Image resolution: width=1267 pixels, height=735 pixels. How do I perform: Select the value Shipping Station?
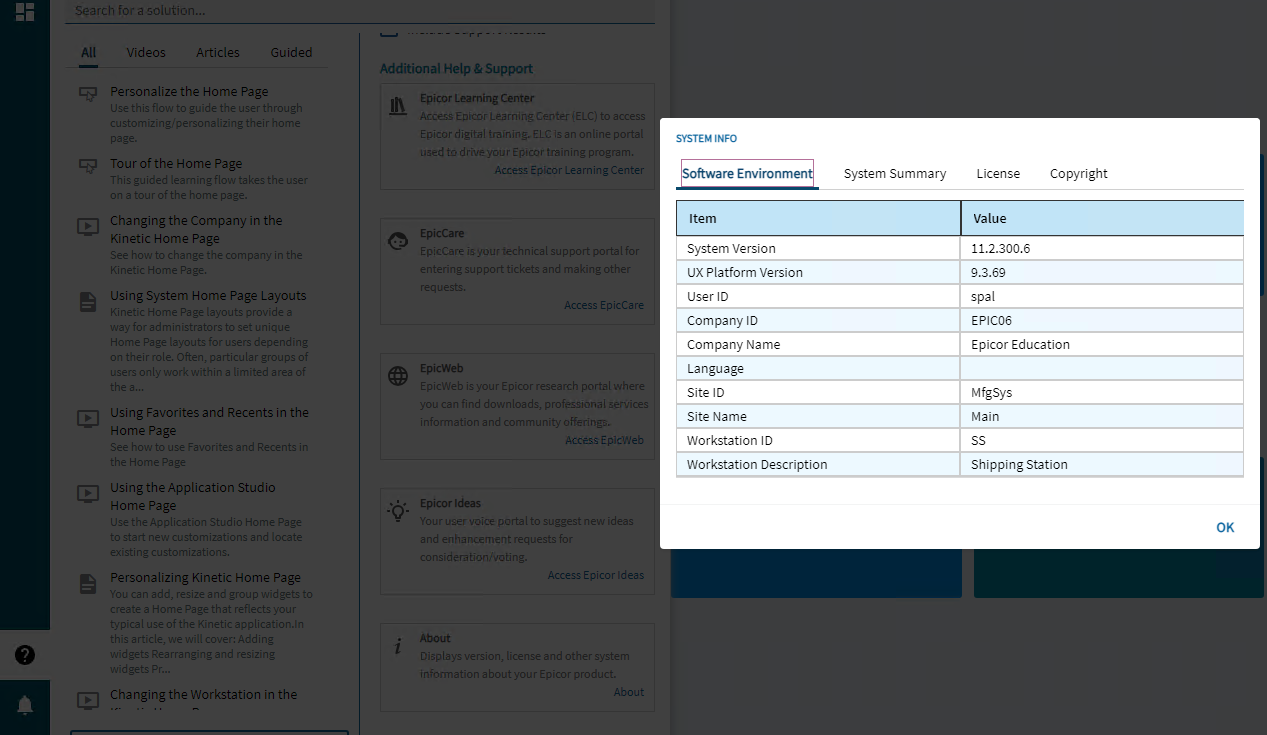click(1019, 464)
